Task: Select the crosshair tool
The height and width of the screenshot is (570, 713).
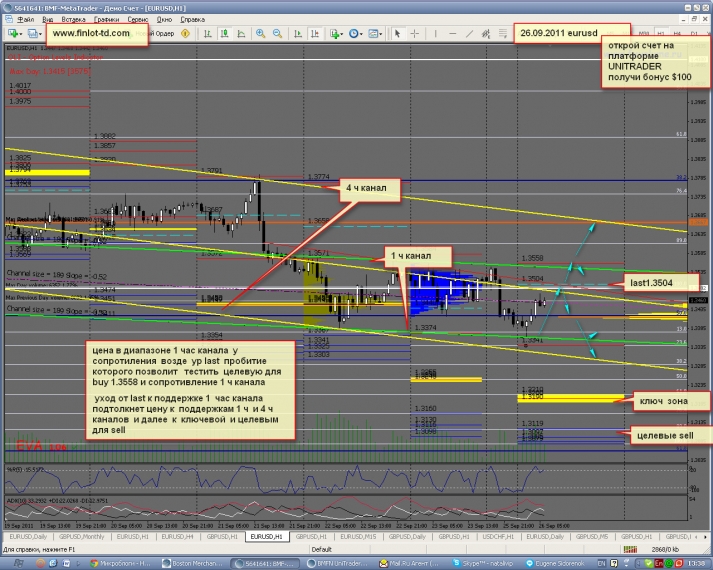Action: click(x=416, y=33)
